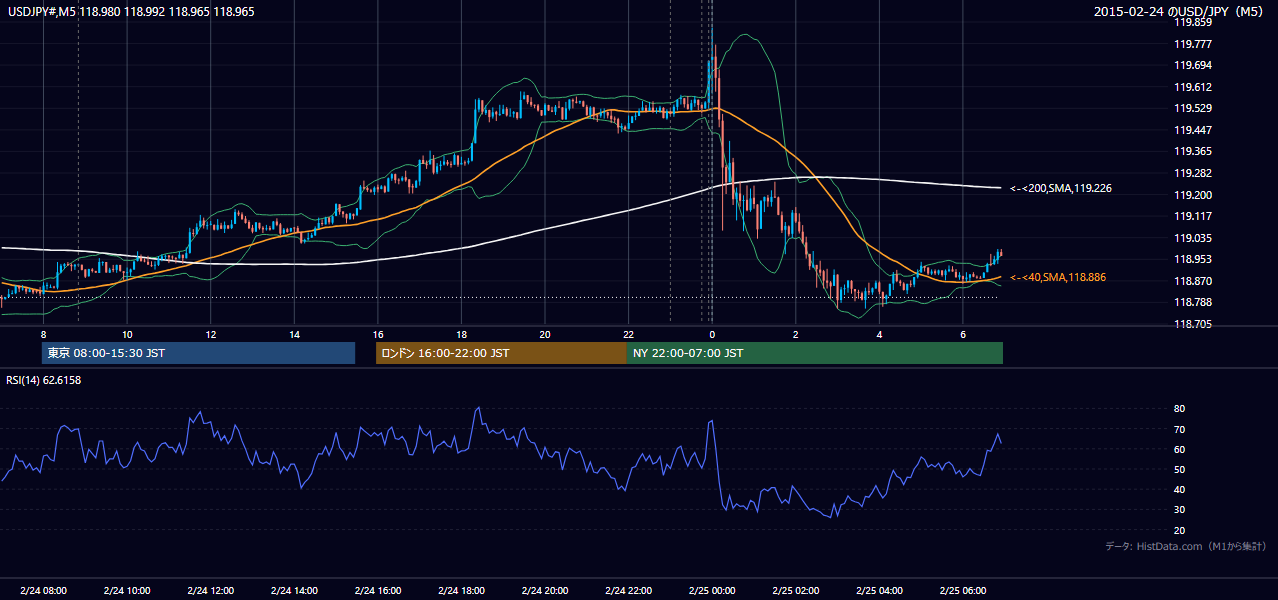The image size is (1278, 600).
Task: Click the chart title 2015-02-24 のUSD/JPY (M5)
Action: click(1180, 12)
